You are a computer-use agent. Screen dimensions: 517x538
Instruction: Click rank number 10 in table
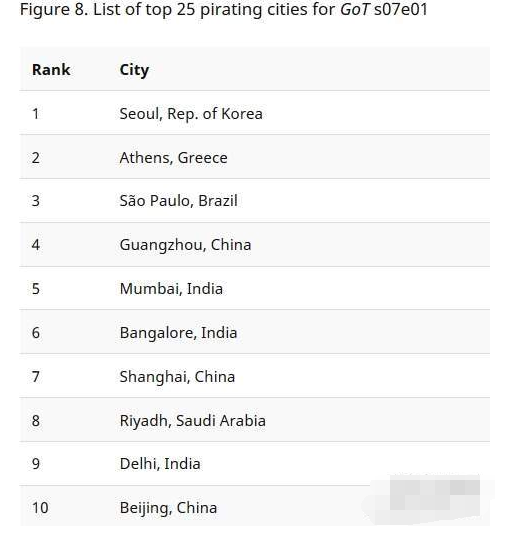40,508
